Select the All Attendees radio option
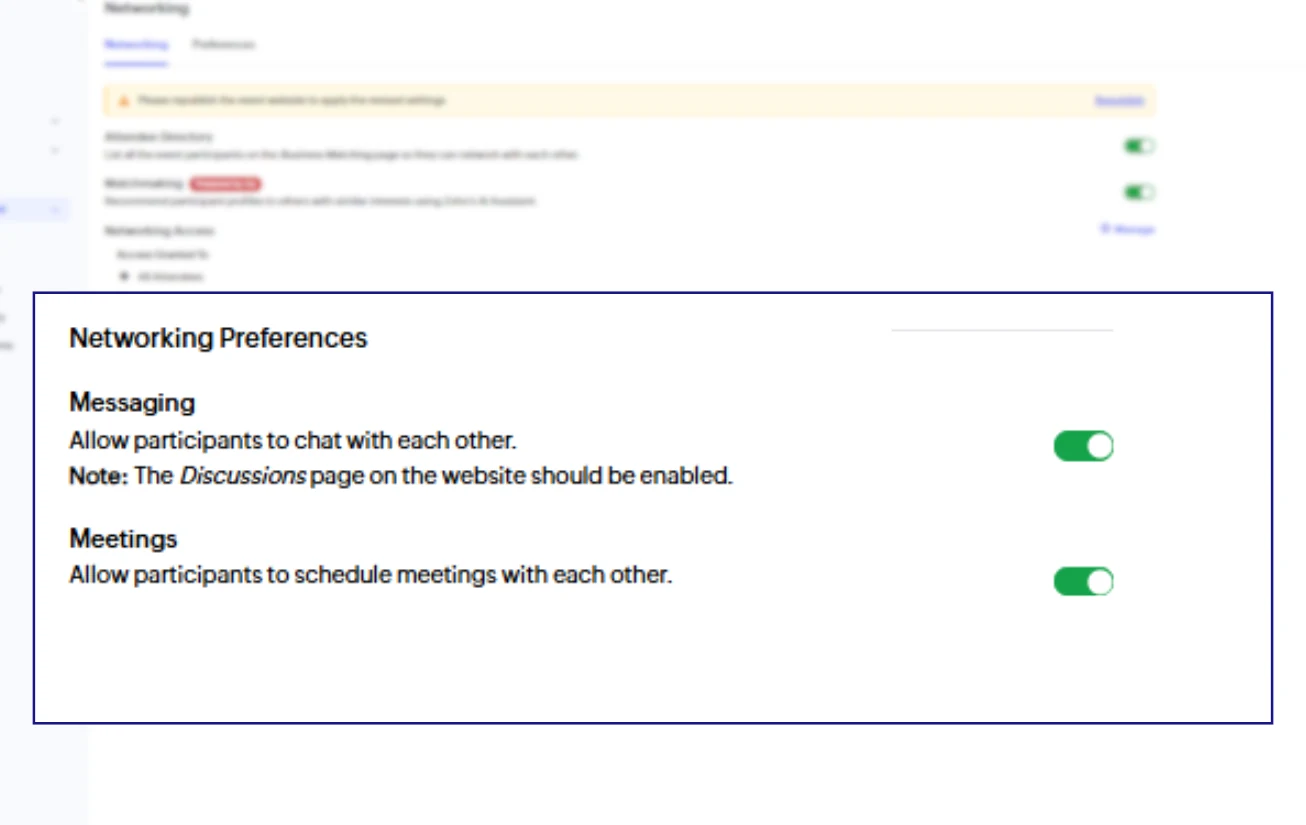 (124, 277)
